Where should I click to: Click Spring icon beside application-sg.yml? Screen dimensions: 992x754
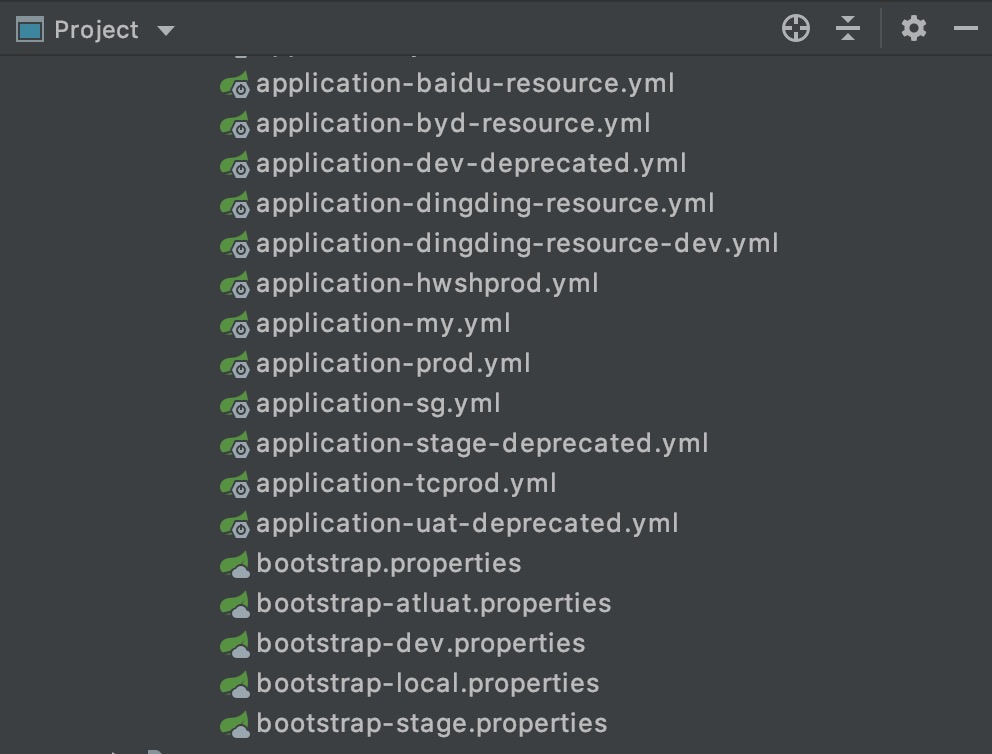[x=234, y=404]
